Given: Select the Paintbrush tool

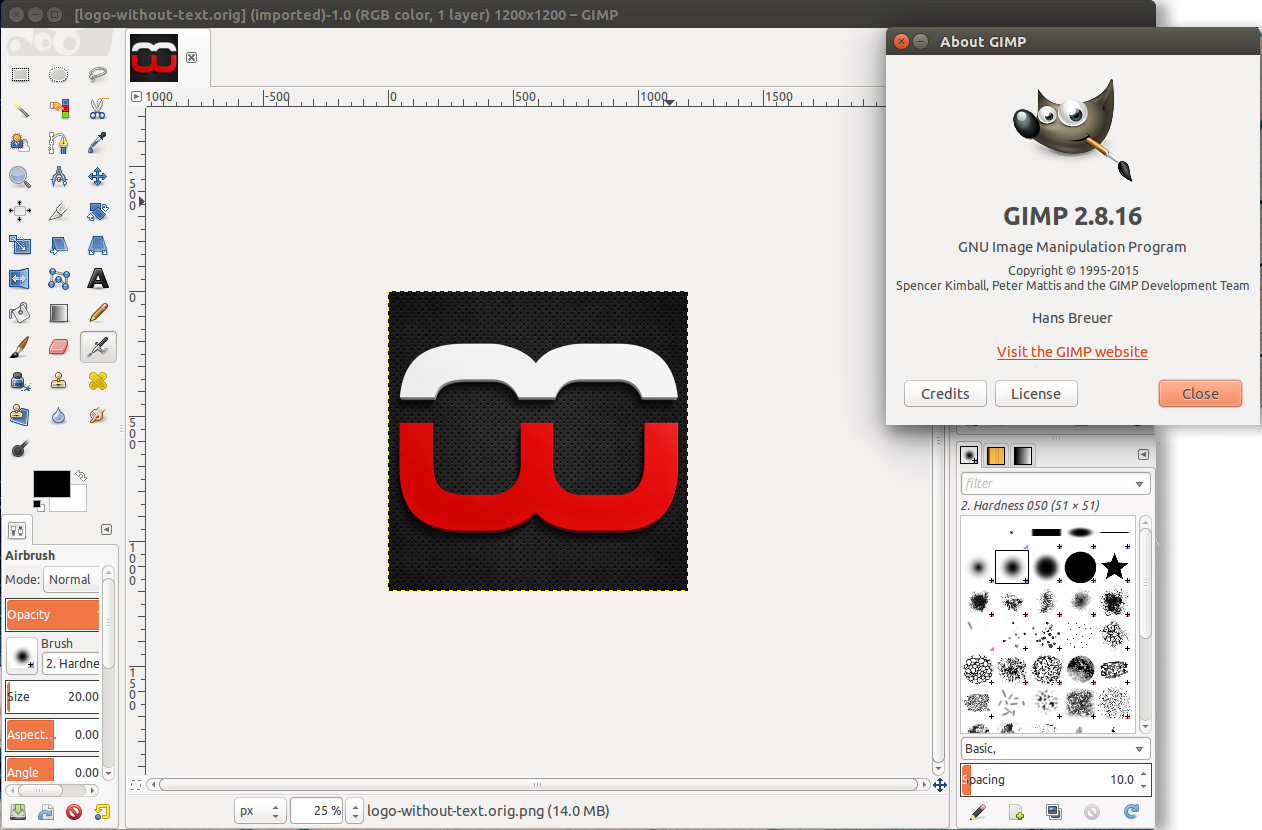Looking at the screenshot, I should [20, 347].
